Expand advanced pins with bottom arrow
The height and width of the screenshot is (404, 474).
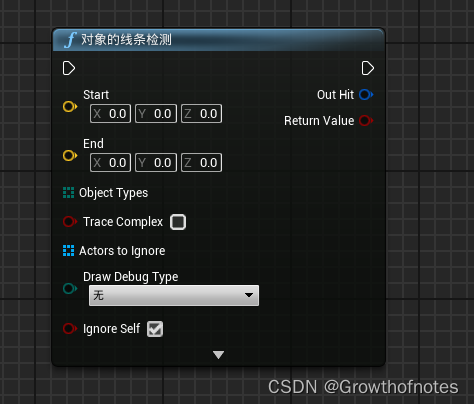218,355
